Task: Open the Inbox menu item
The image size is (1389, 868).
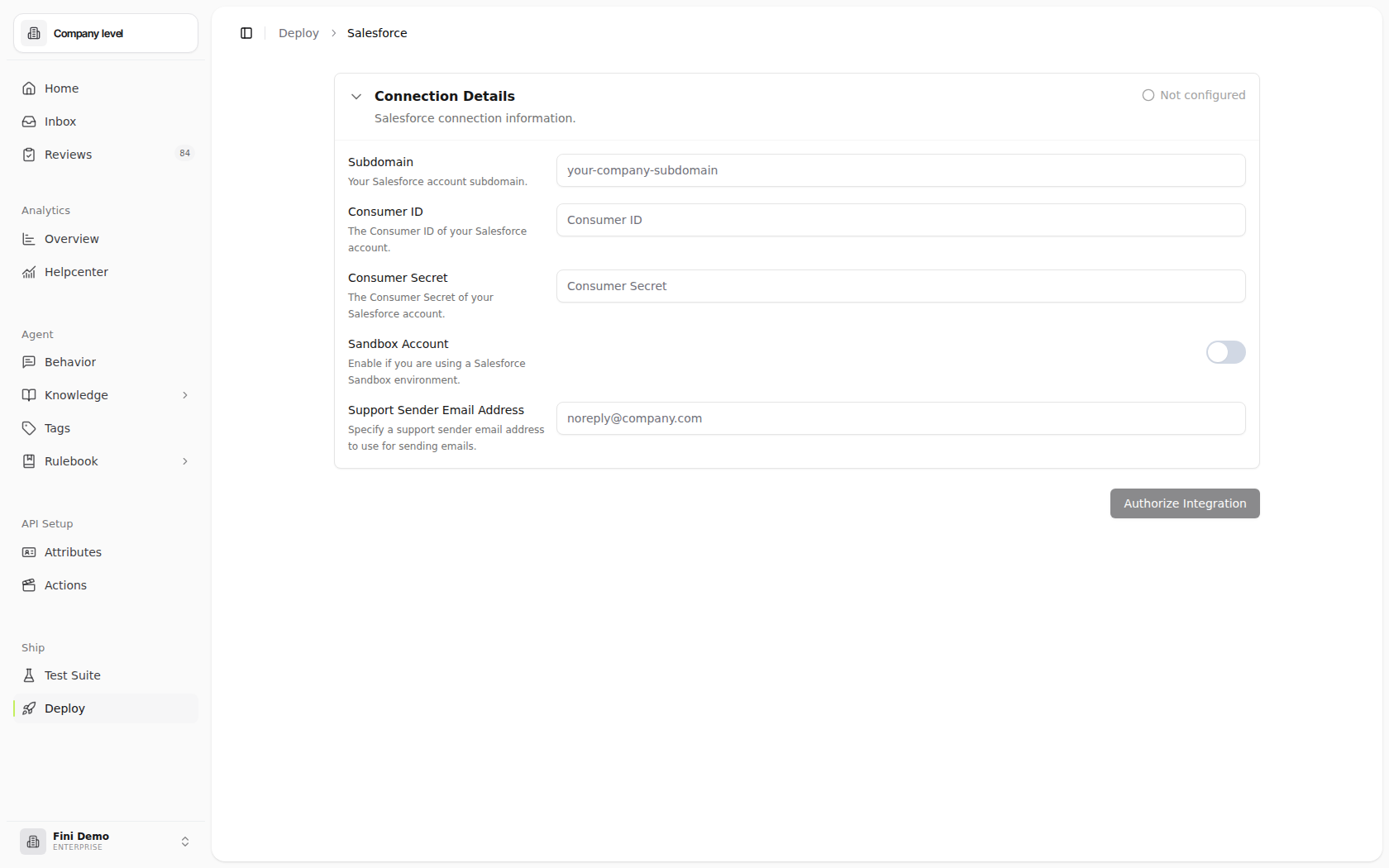Action: click(106, 122)
